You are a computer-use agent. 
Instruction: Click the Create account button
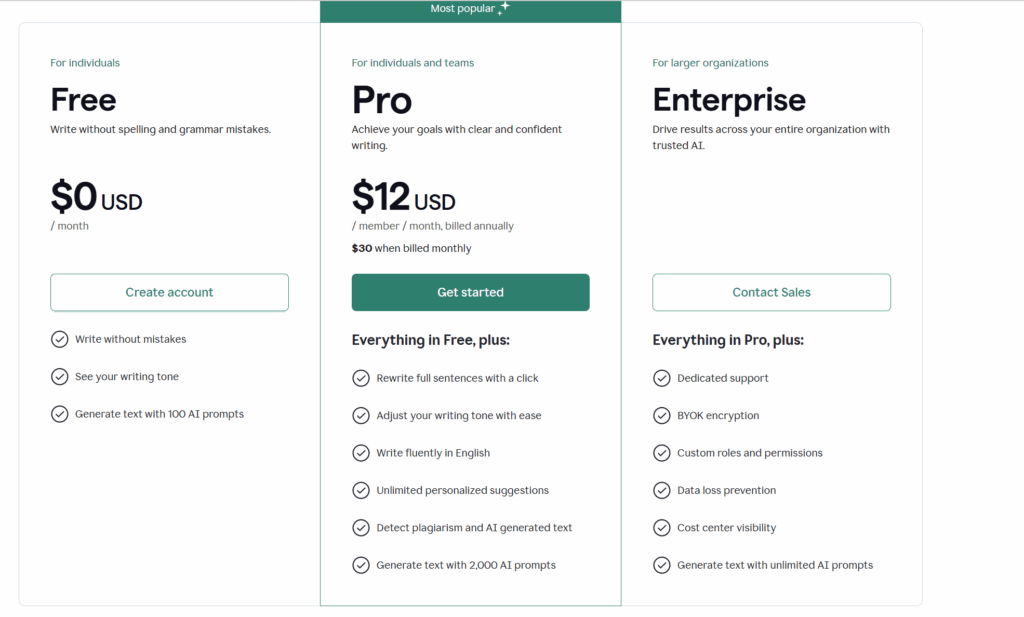(169, 292)
